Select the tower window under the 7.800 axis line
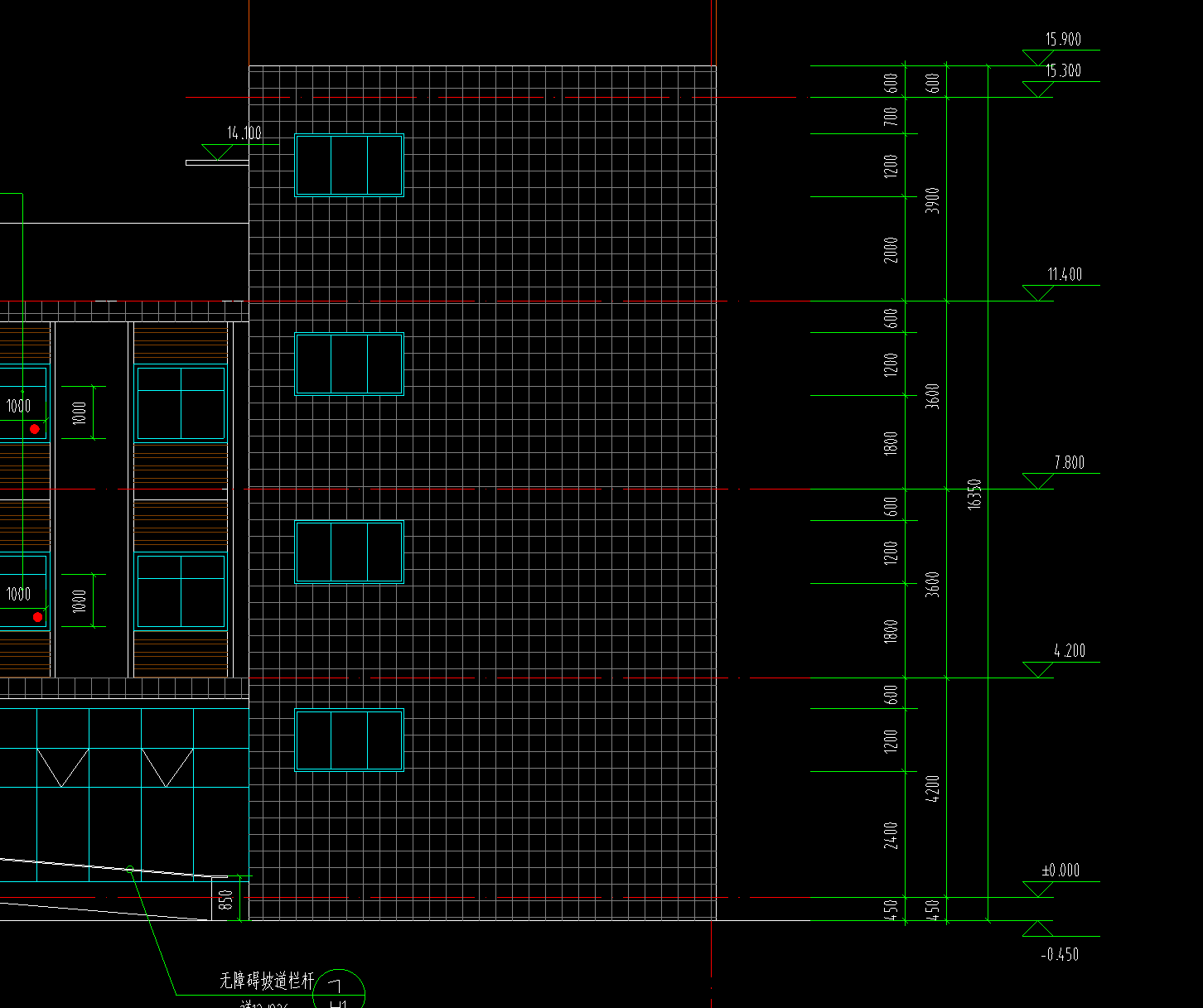Screen dimensions: 1203x1008 [x=350, y=552]
